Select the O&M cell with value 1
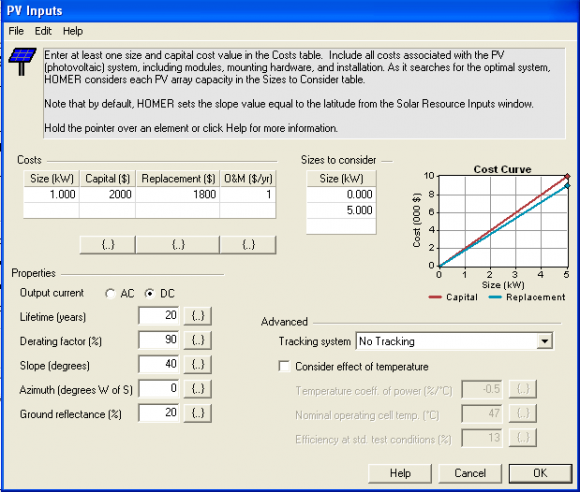 point(248,195)
